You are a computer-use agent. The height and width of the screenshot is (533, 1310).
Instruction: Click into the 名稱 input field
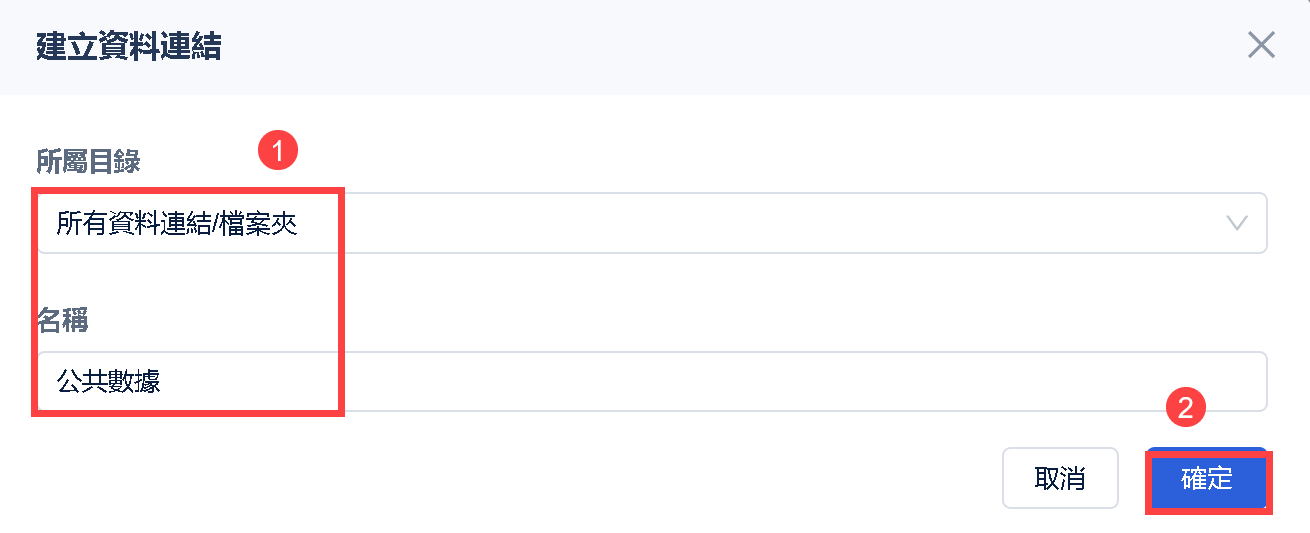[650, 381]
